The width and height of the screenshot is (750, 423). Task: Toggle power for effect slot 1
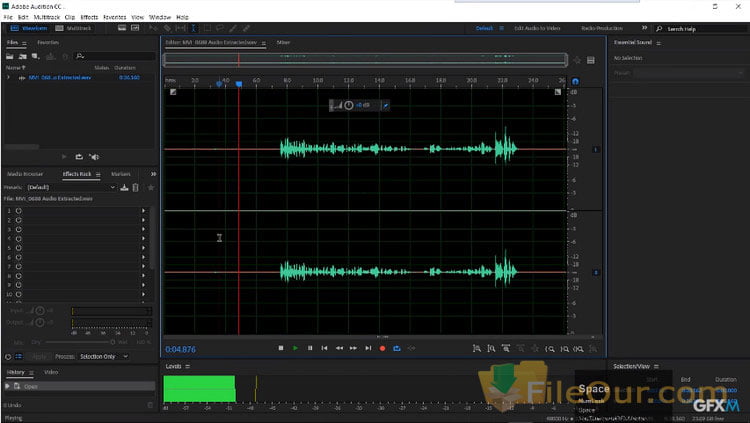[x=18, y=210]
